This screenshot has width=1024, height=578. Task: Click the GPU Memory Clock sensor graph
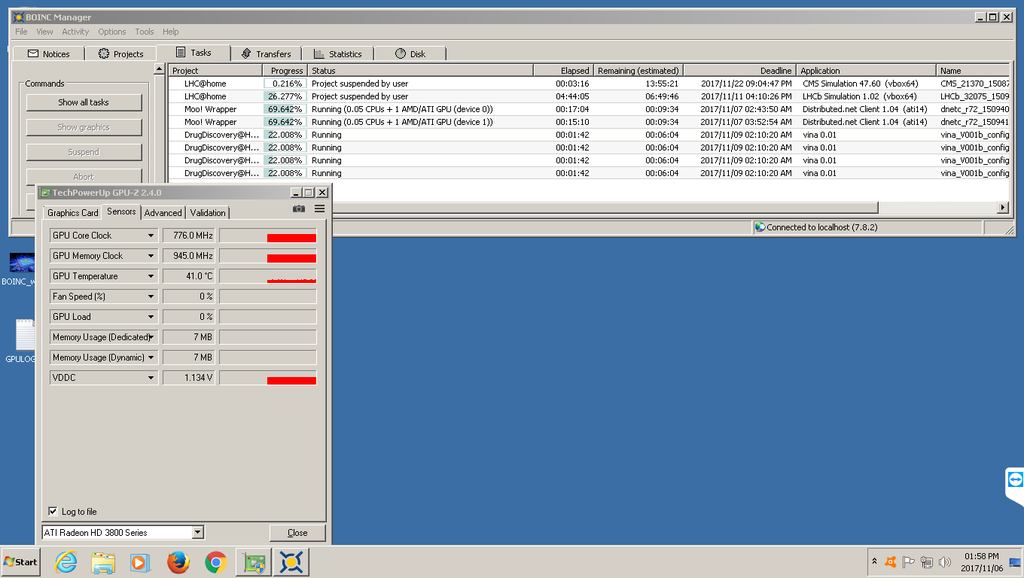(x=268, y=255)
